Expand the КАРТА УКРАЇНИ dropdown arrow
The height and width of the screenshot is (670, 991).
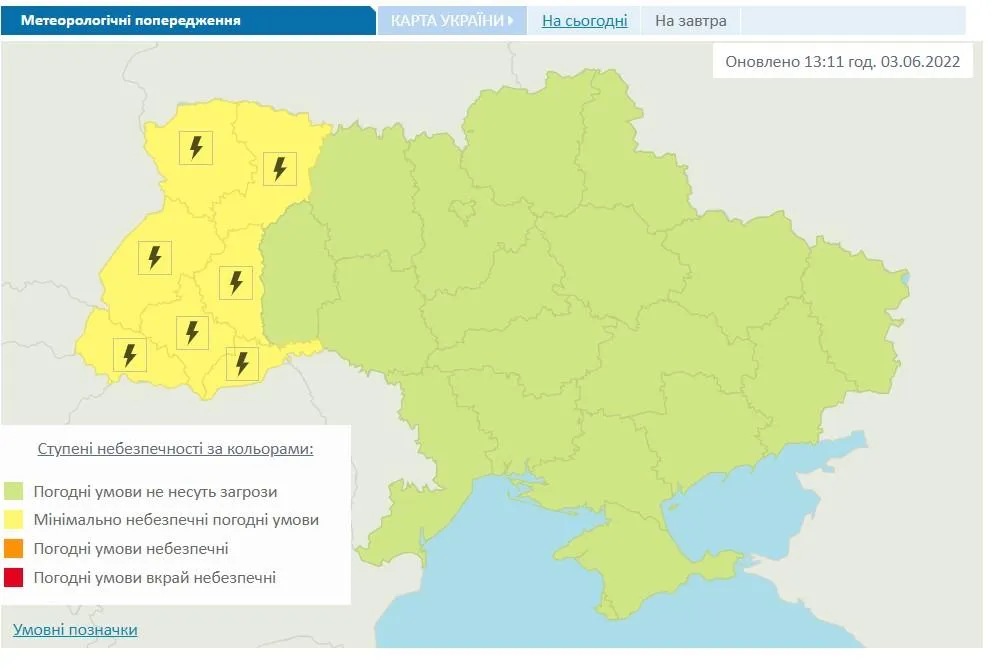[x=512, y=18]
